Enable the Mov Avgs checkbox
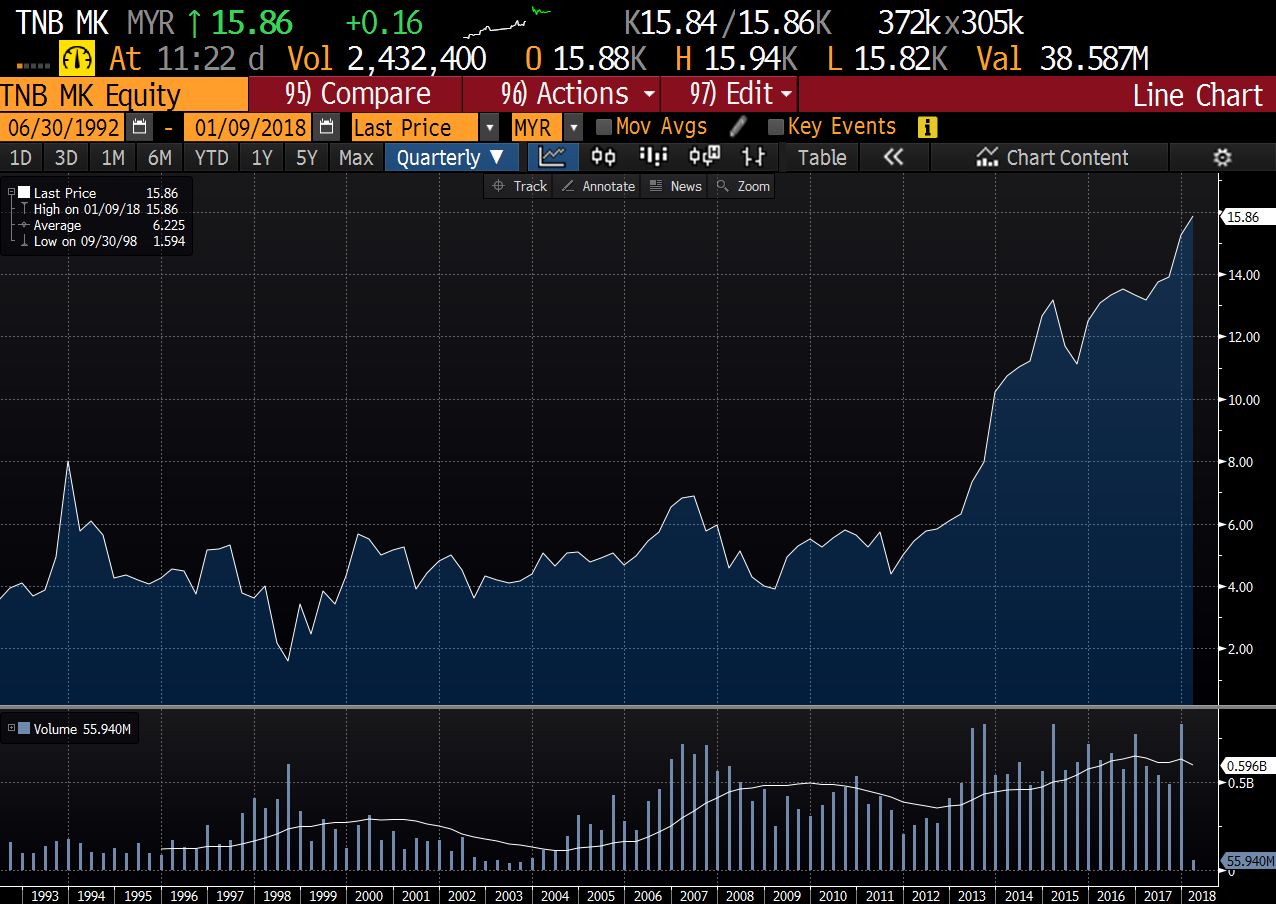This screenshot has height=904, width=1276. pyautogui.click(x=604, y=127)
